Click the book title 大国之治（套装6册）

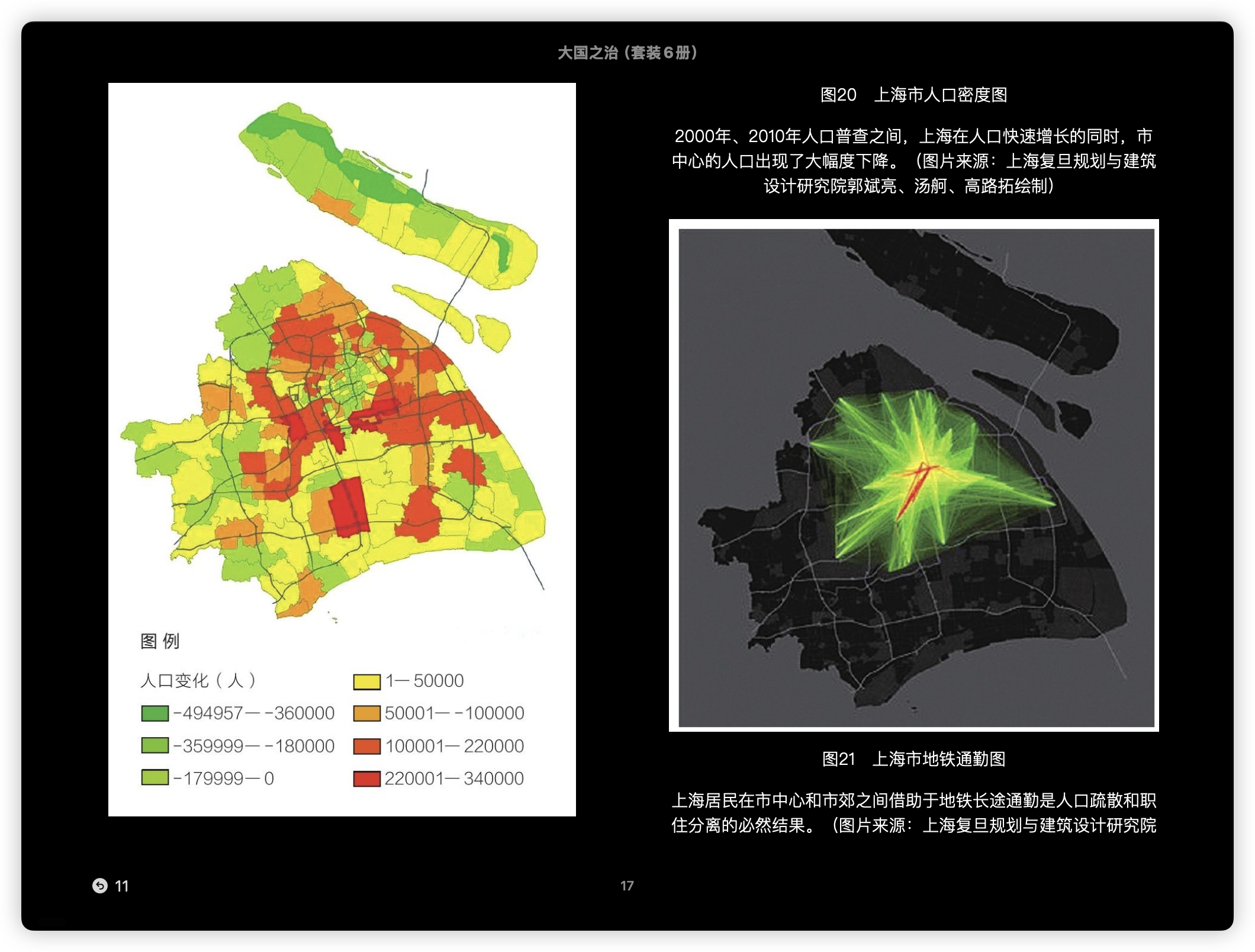click(627, 53)
